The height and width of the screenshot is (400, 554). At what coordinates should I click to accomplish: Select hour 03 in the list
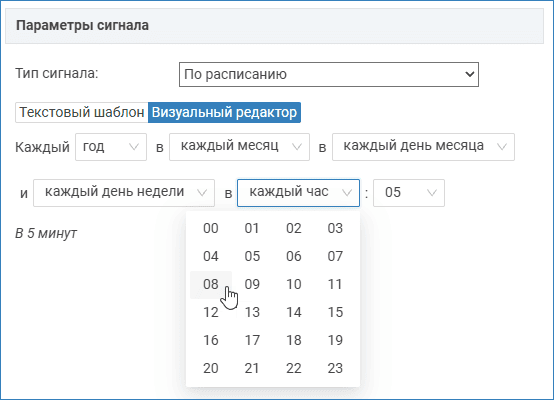(x=335, y=229)
